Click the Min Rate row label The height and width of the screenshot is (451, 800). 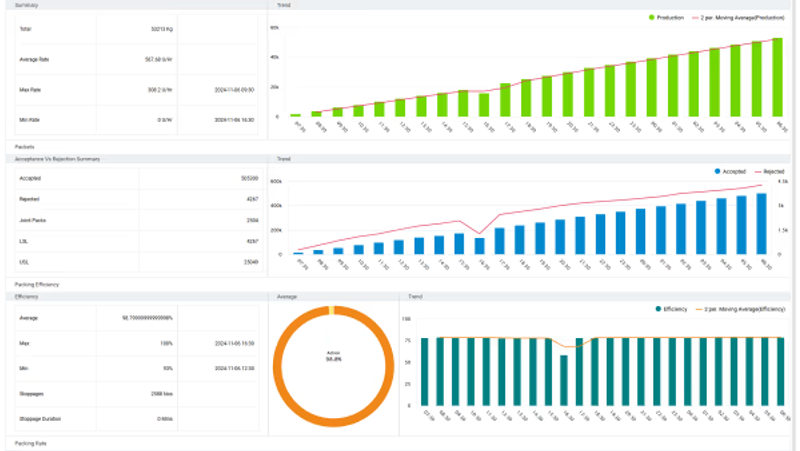(30, 120)
